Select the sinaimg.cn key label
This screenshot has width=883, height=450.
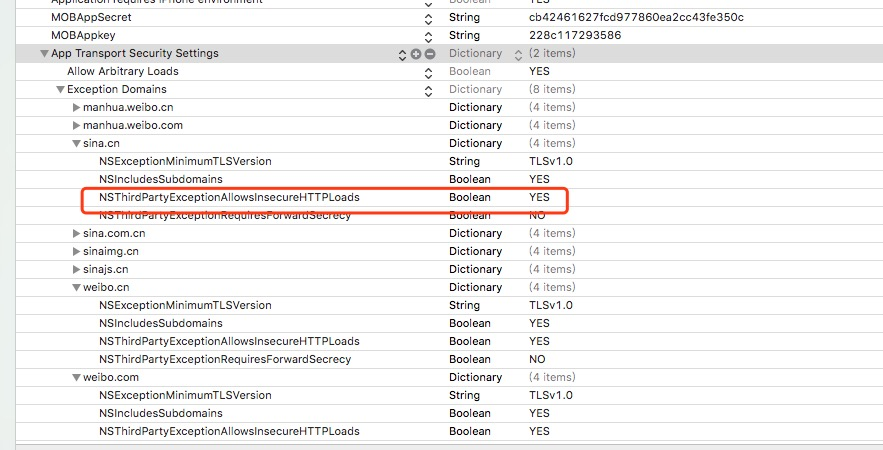pos(110,252)
